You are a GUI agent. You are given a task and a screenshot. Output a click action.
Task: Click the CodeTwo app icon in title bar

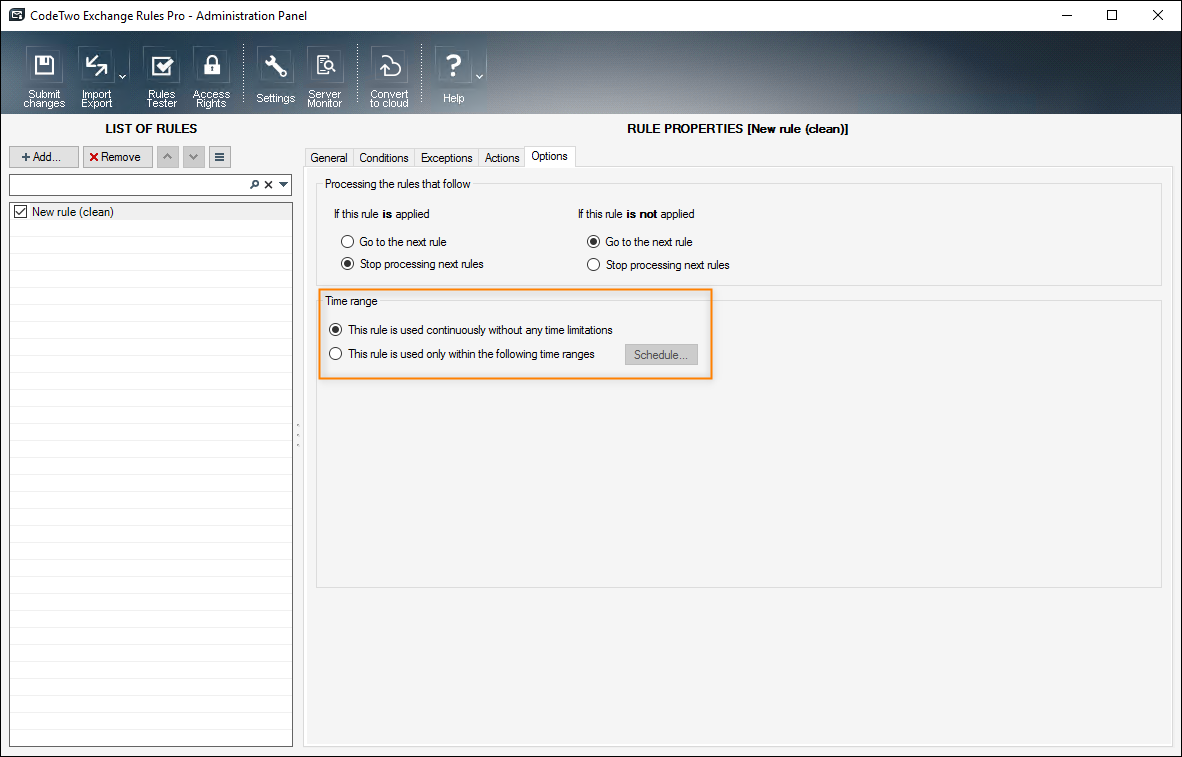pyautogui.click(x=17, y=15)
